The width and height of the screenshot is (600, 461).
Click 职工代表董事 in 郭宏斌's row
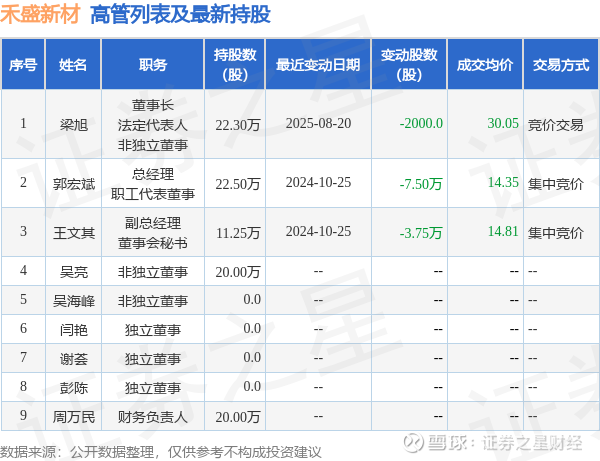(x=153, y=194)
